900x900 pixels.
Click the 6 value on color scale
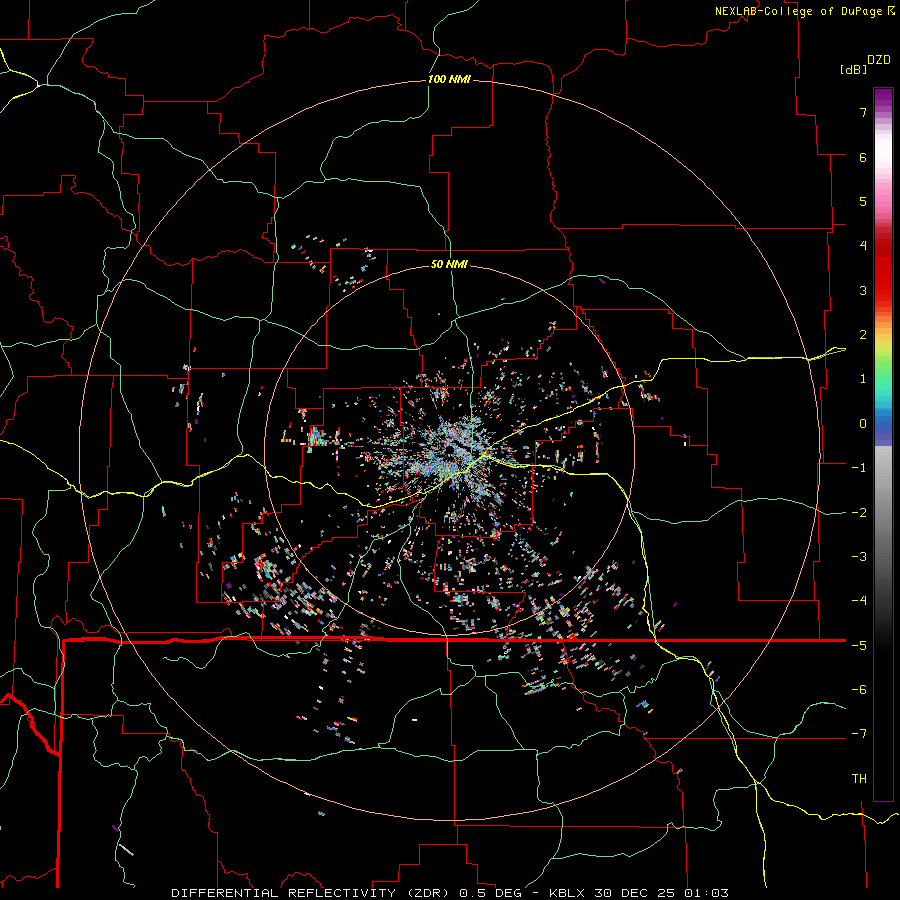tap(863, 157)
